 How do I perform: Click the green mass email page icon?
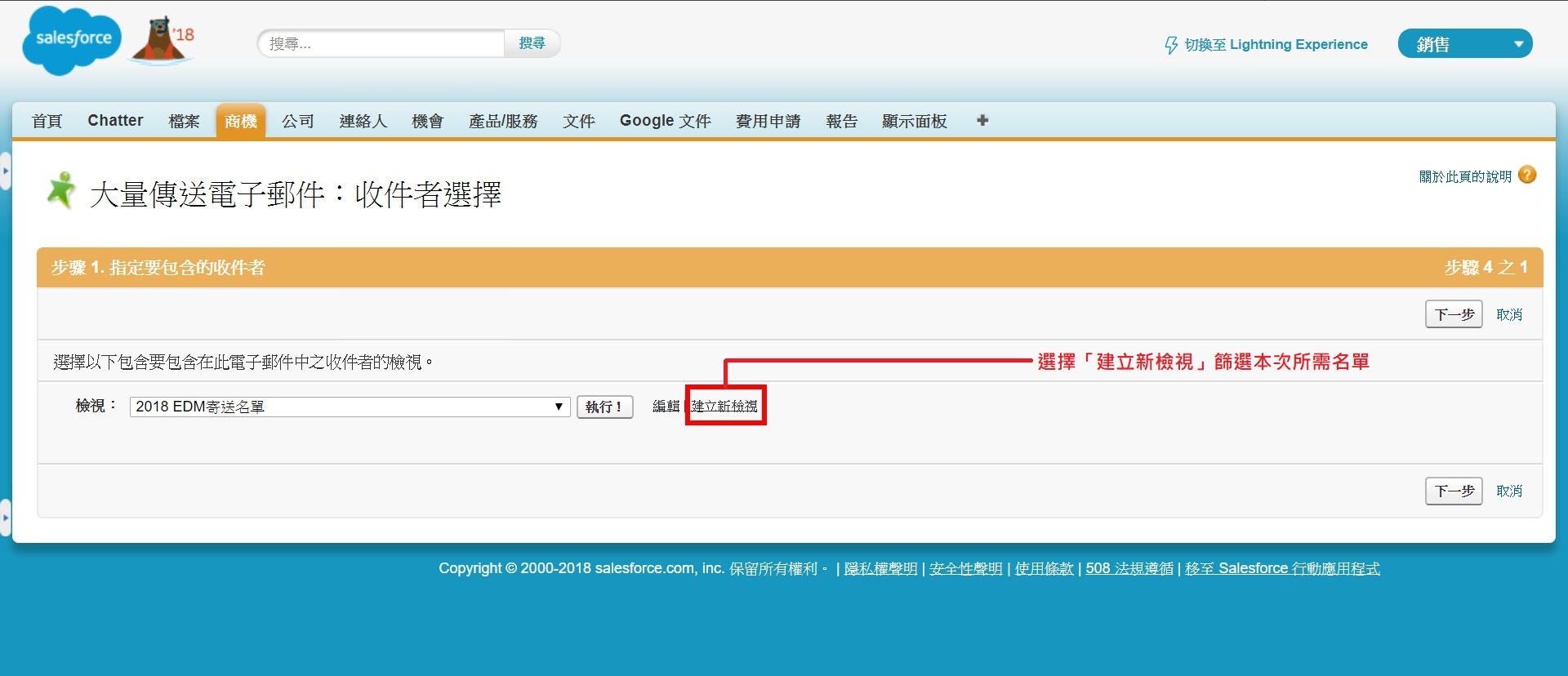click(60, 191)
